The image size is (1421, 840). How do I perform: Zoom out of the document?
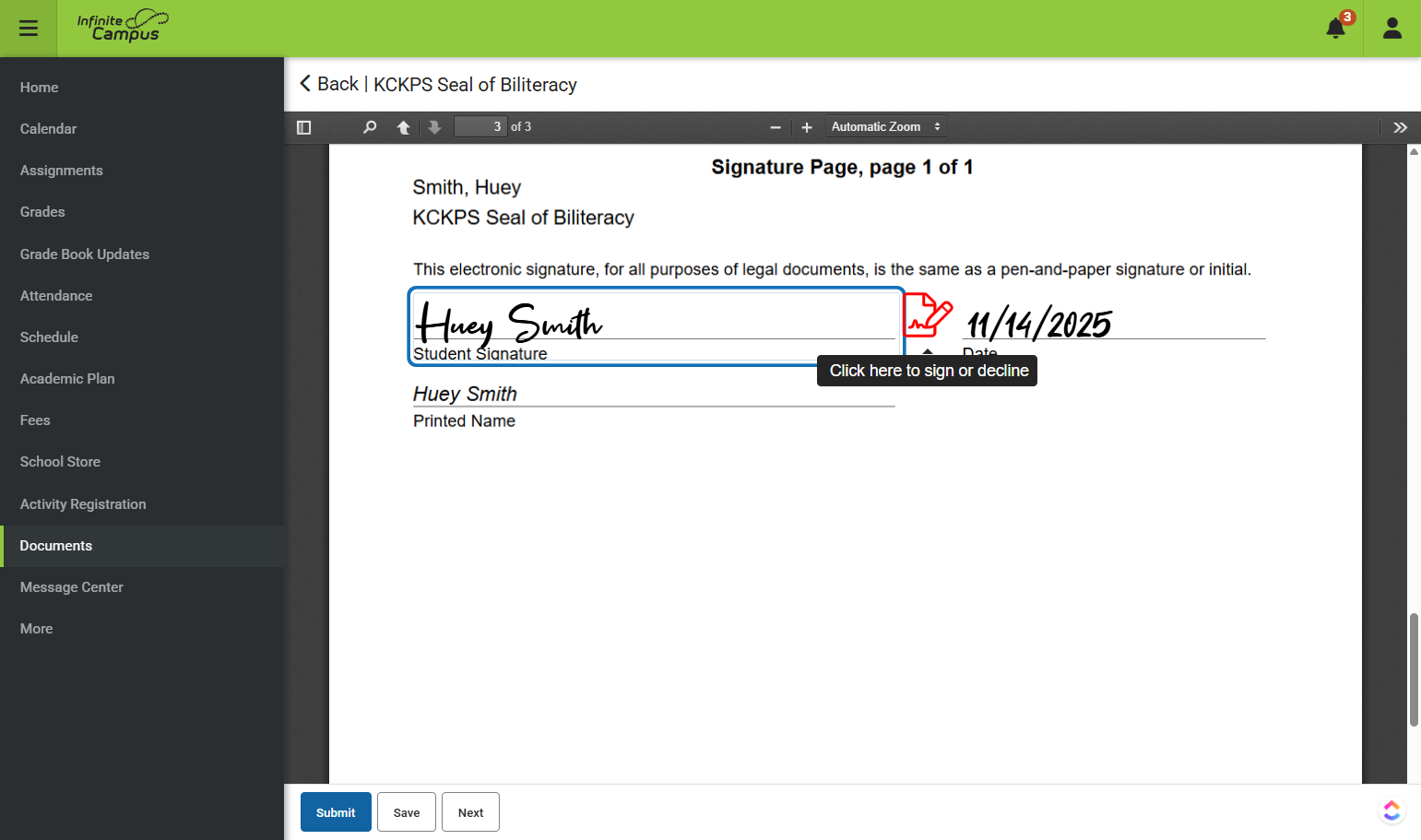coord(776,127)
